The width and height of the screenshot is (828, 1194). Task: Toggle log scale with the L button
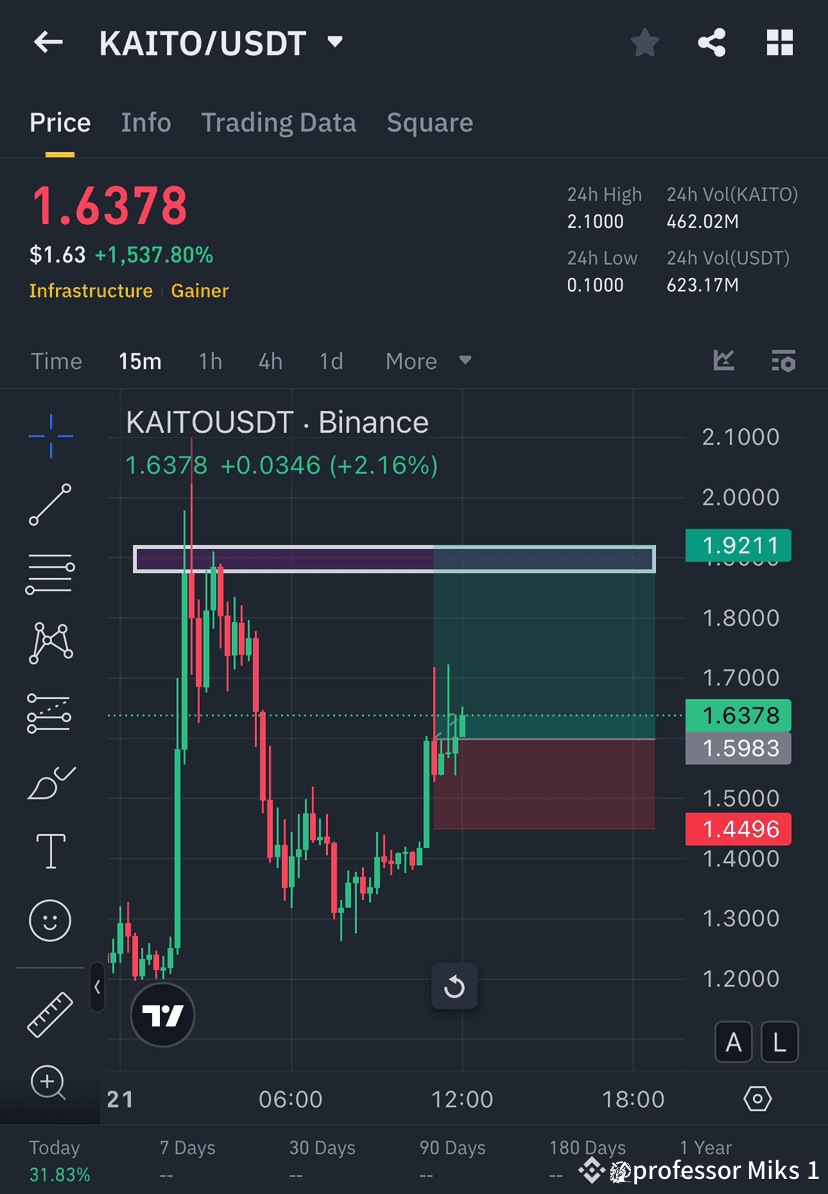pos(779,1042)
